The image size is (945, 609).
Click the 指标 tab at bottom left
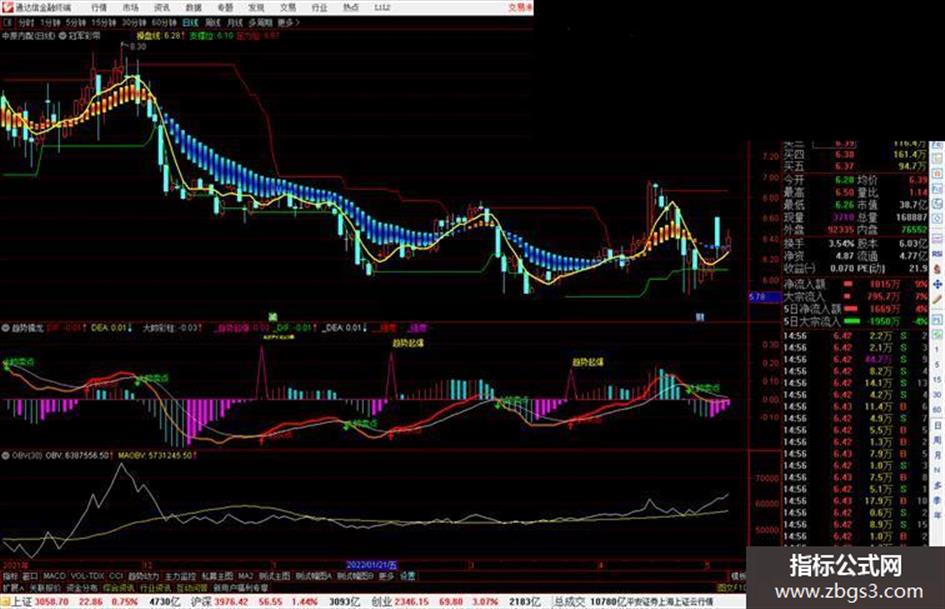click(10, 576)
